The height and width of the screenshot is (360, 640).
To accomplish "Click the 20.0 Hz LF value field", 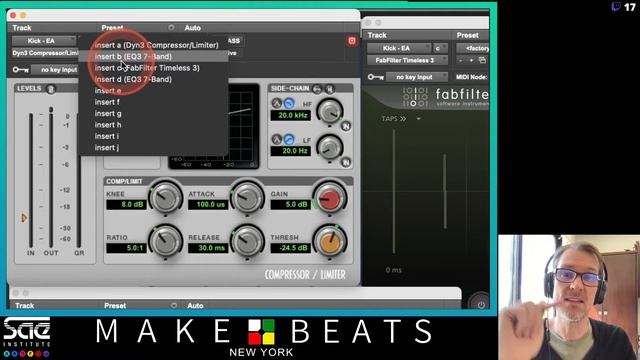I will click(x=291, y=151).
